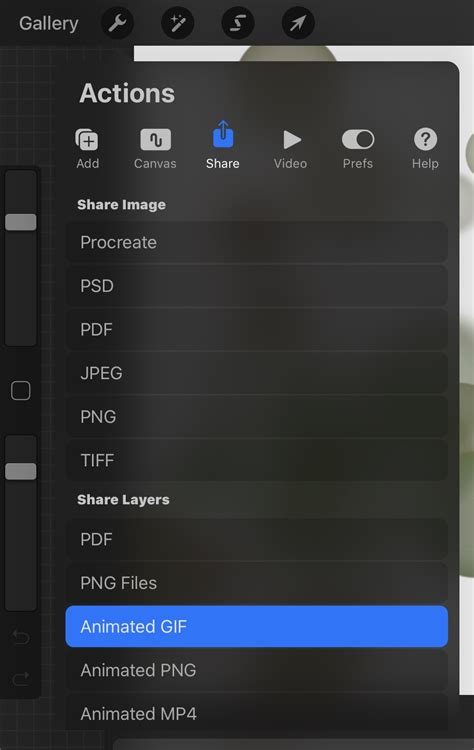Export layers as Animated GIF
The width and height of the screenshot is (474, 750).
tap(256, 627)
